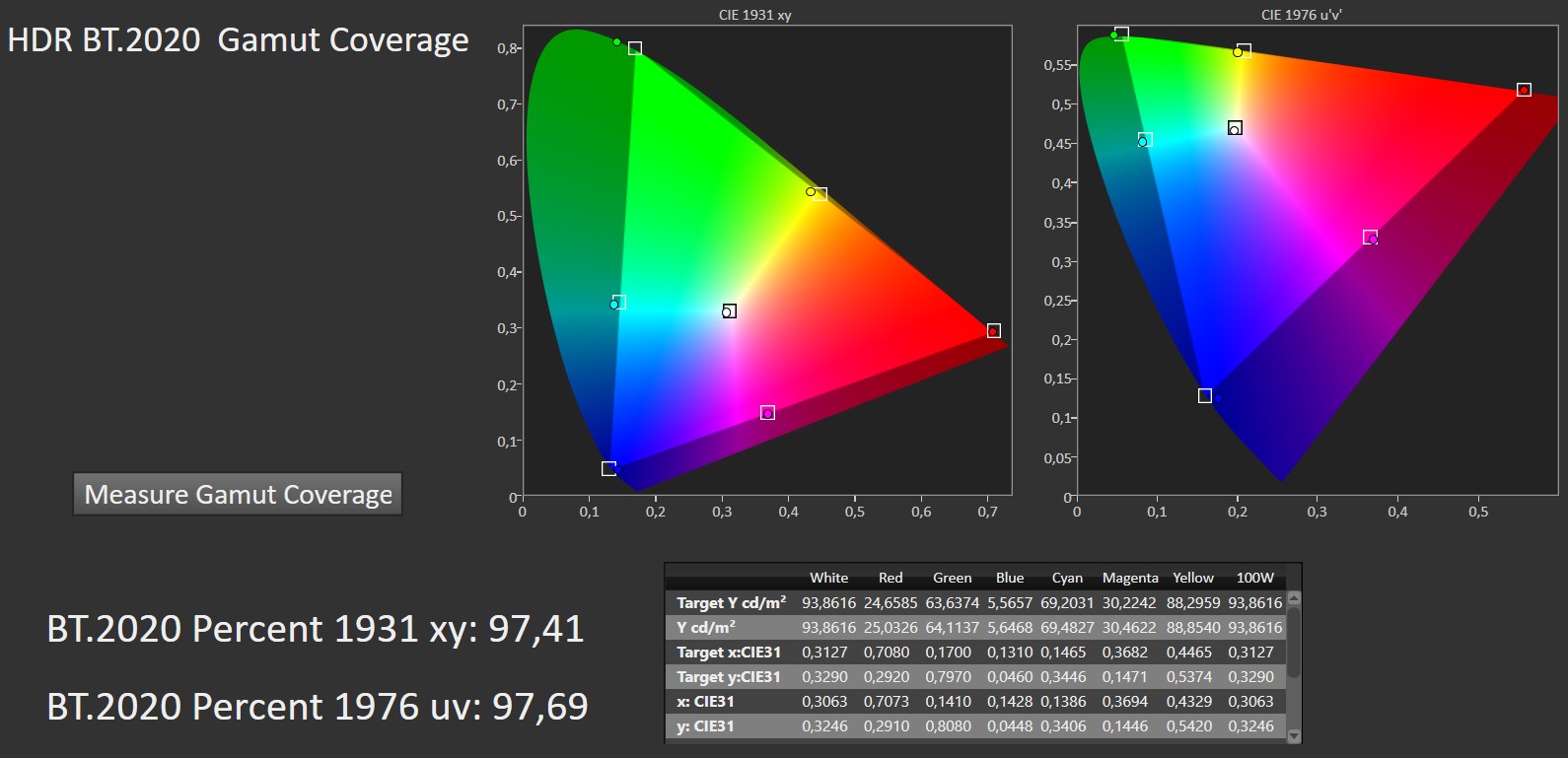Viewport: 1568px width, 758px height.
Task: Click the Measure Gamut Coverage button
Action: 238,494
